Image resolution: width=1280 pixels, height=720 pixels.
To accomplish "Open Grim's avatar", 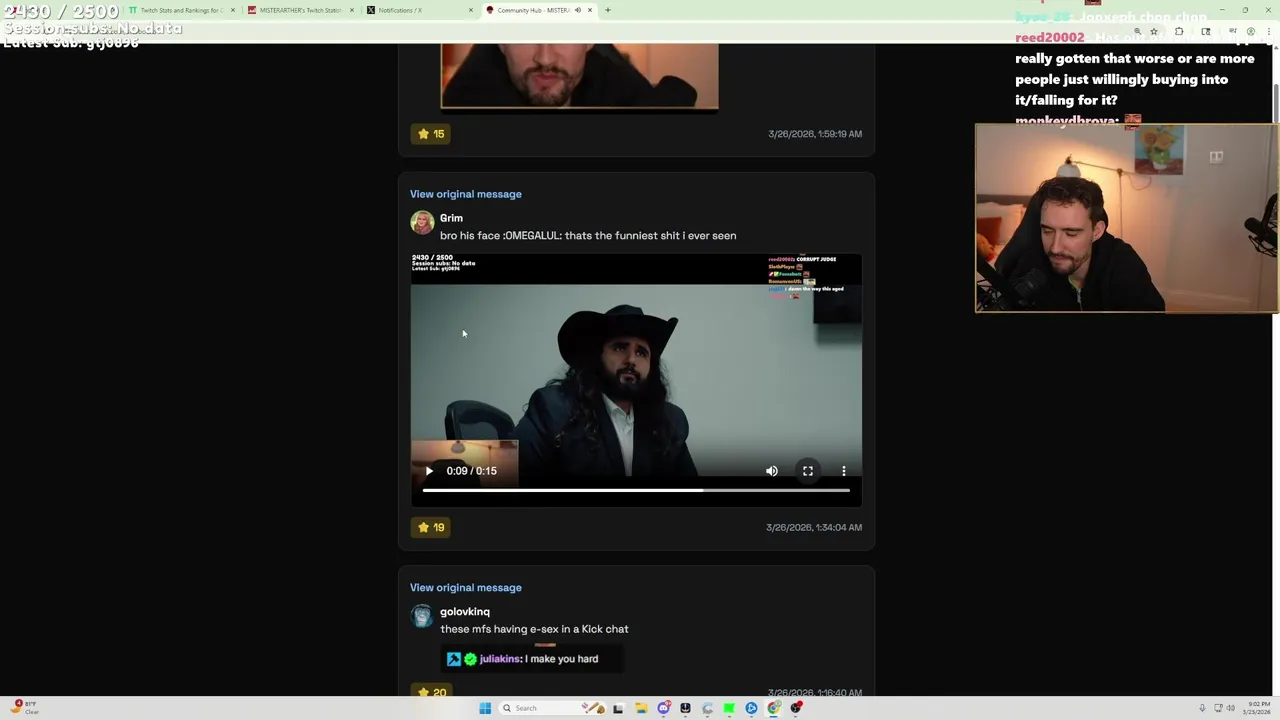I will click(x=422, y=223).
